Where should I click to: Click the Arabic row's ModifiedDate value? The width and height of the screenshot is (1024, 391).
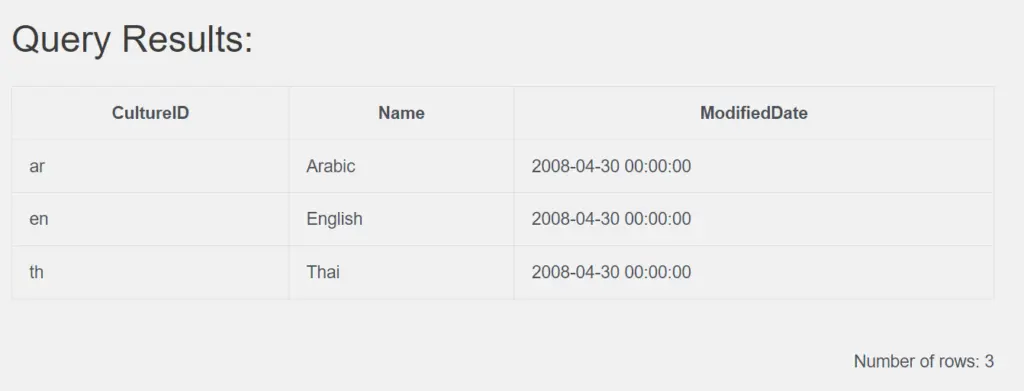click(611, 166)
